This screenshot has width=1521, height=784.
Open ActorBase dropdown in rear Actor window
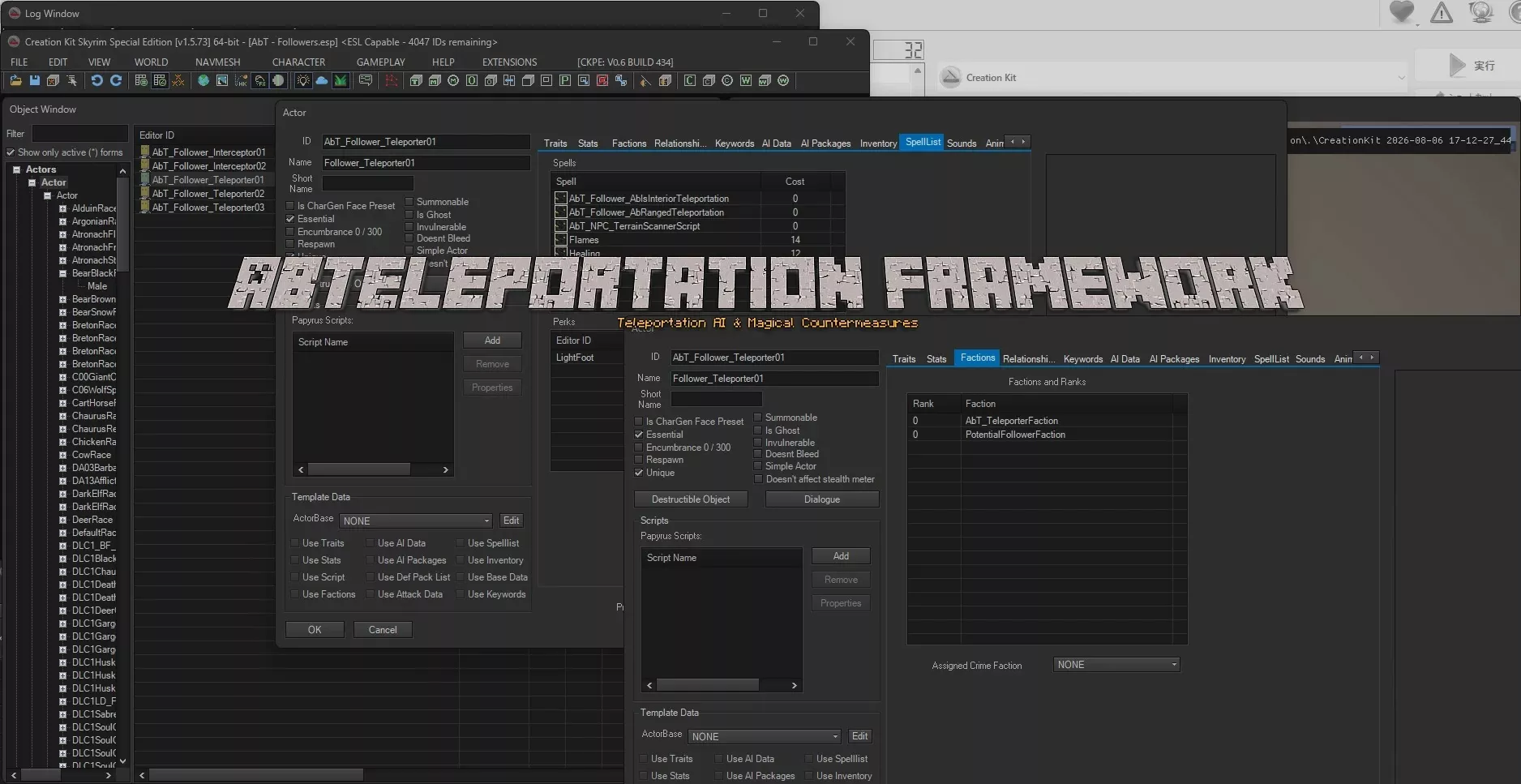pos(416,521)
